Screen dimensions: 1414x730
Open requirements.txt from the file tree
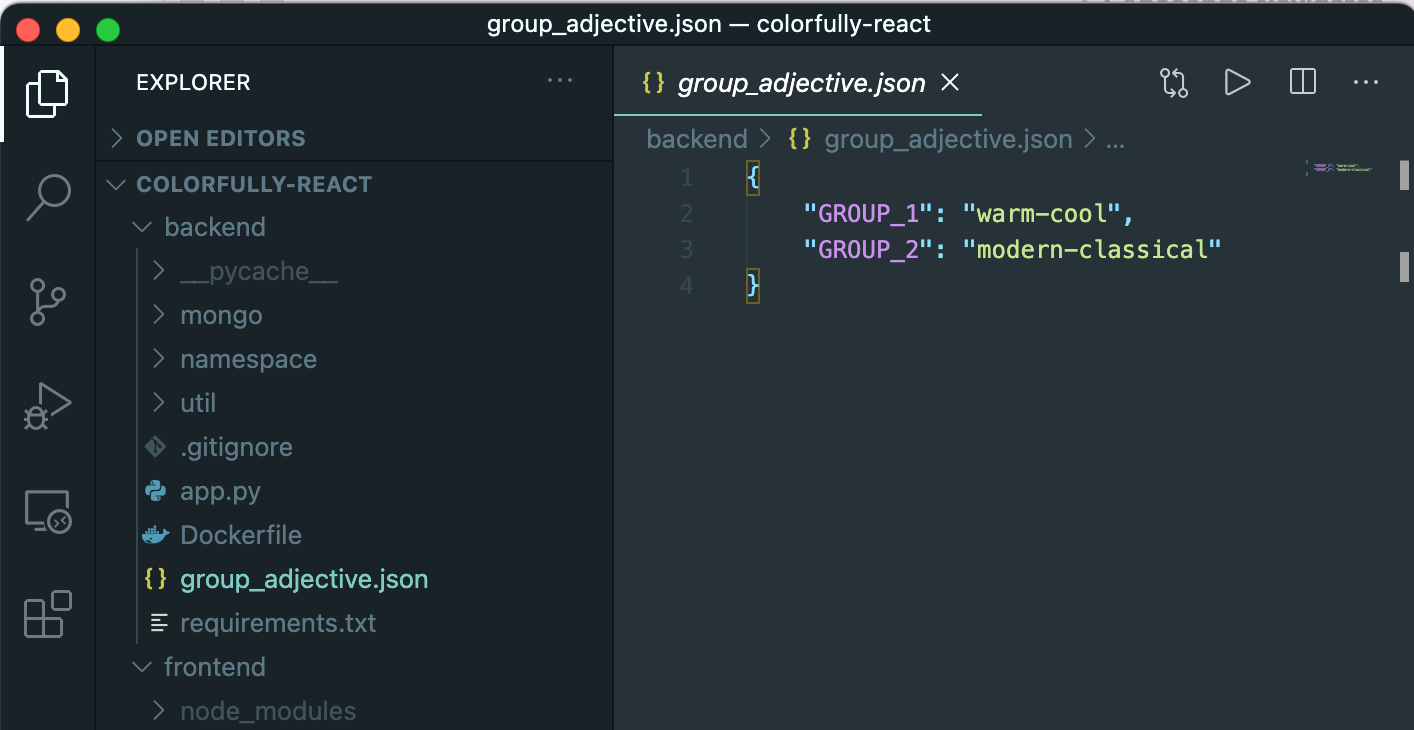[278, 623]
